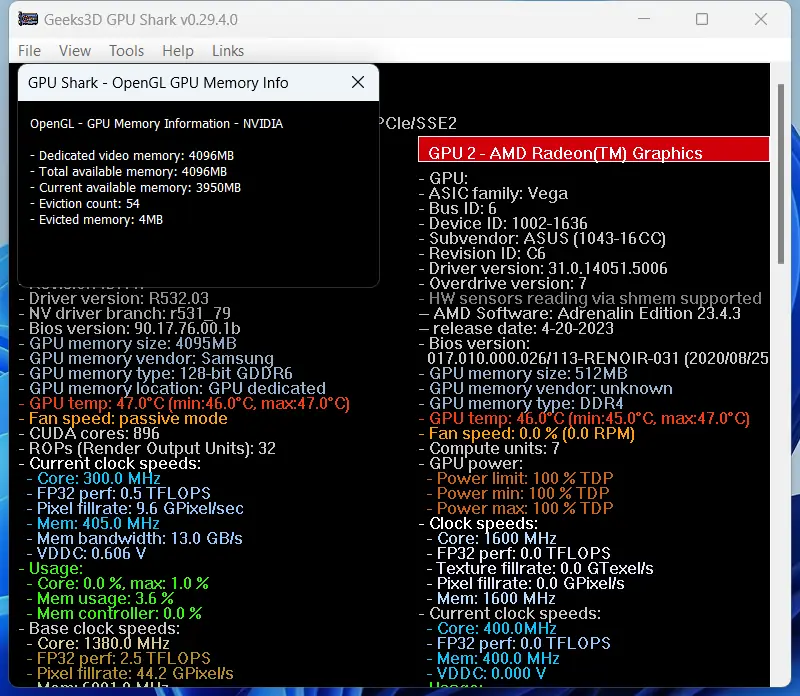This screenshot has height=696, width=800.
Task: Click 'VDDC: 0.606 V' line
Action: point(87,554)
